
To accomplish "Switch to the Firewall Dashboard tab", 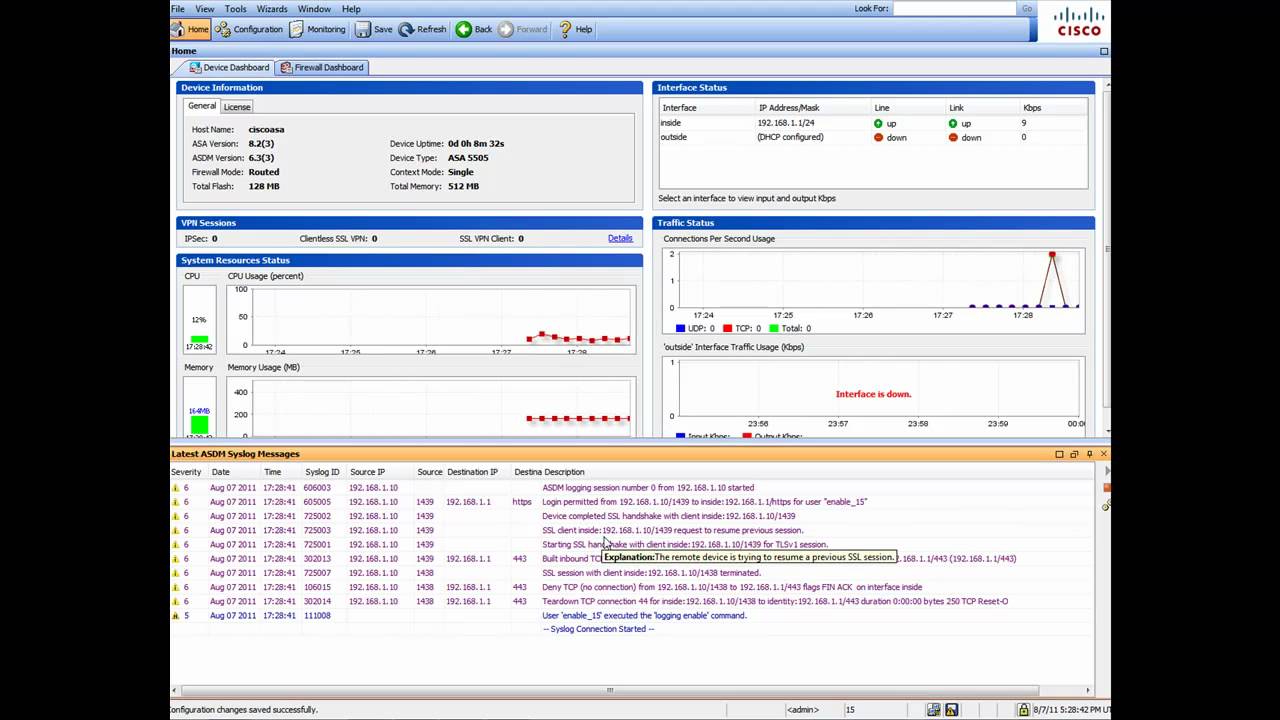I will pyautogui.click(x=322, y=67).
